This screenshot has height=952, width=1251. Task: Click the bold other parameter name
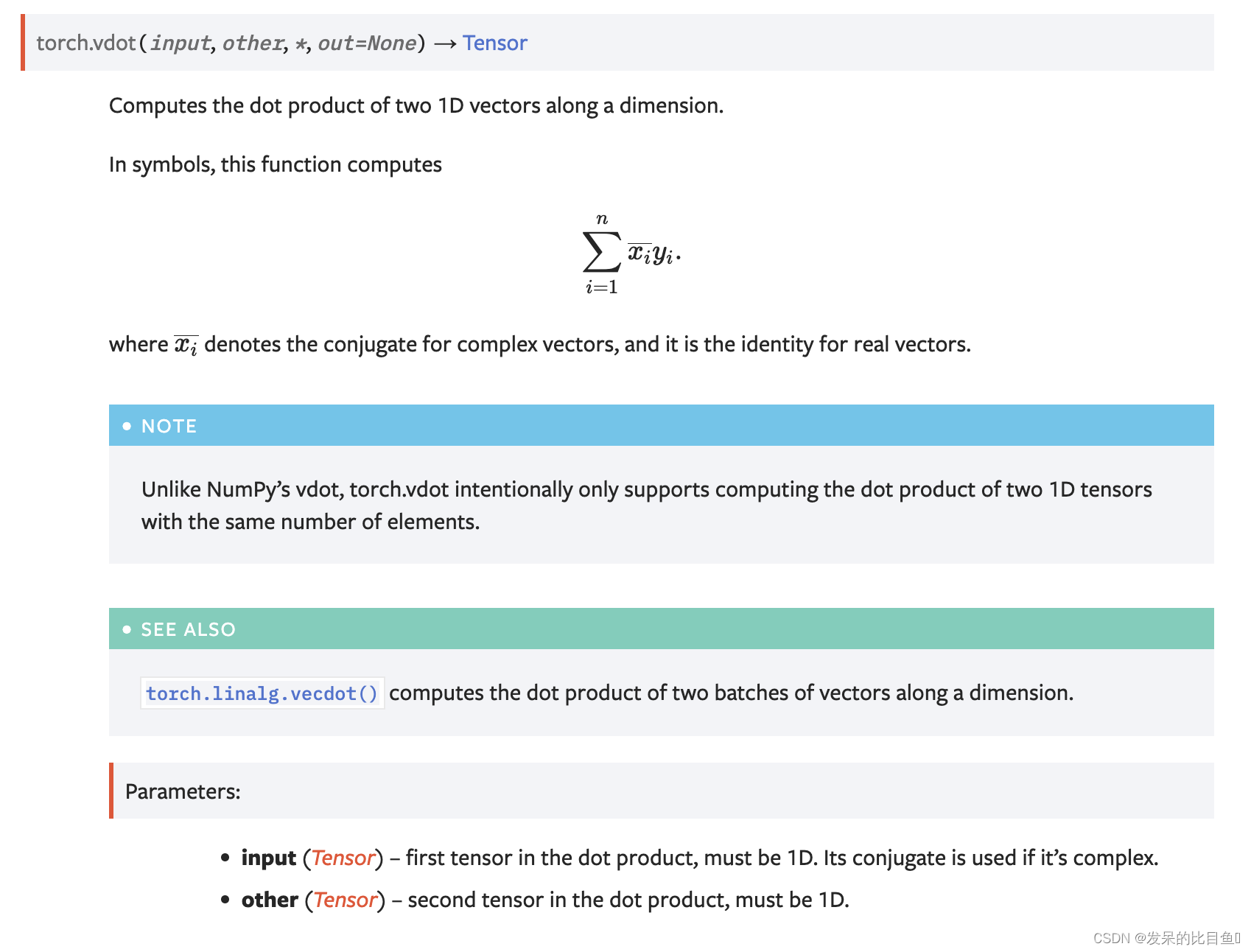coord(270,900)
